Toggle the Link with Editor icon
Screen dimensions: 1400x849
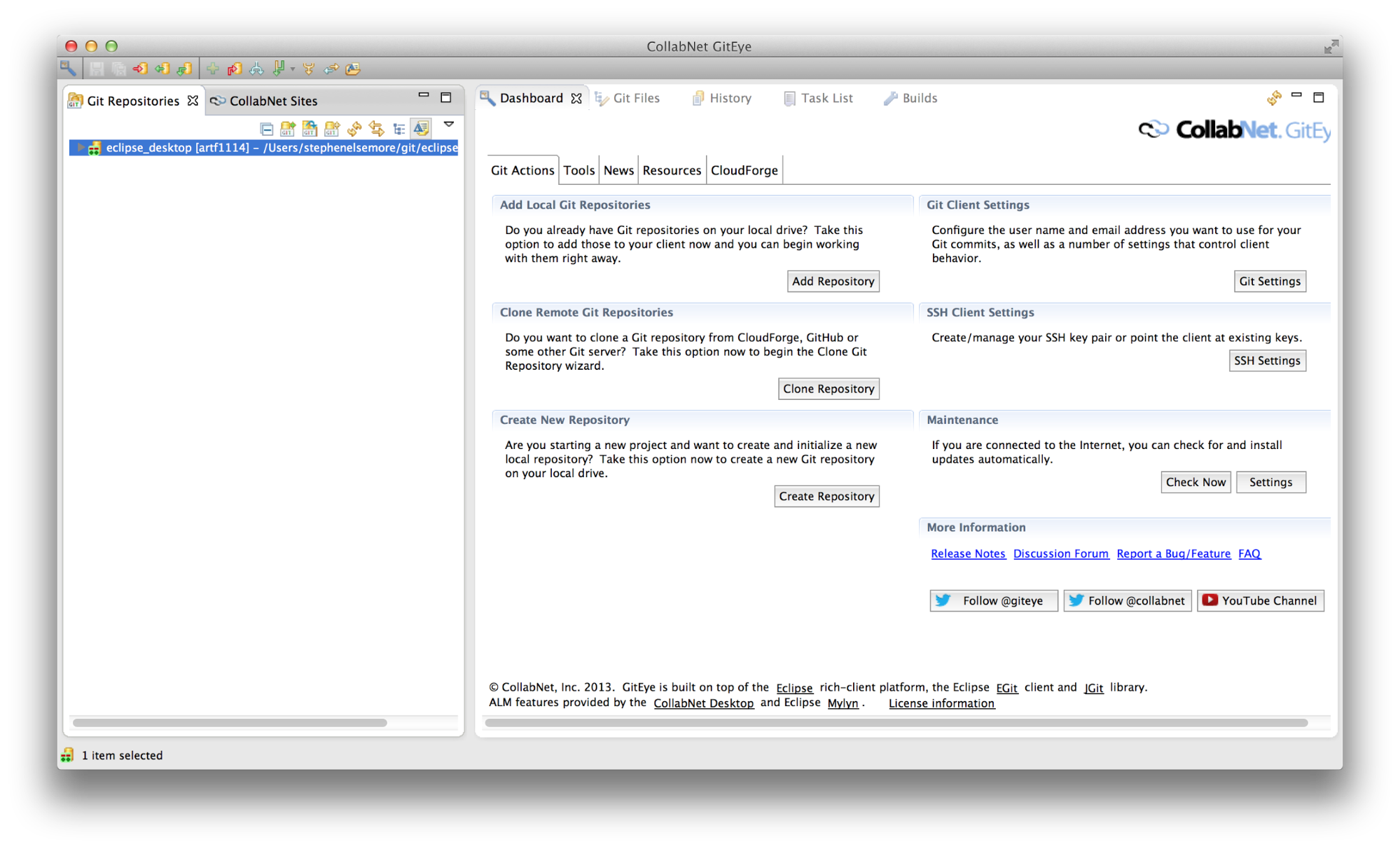tap(376, 128)
